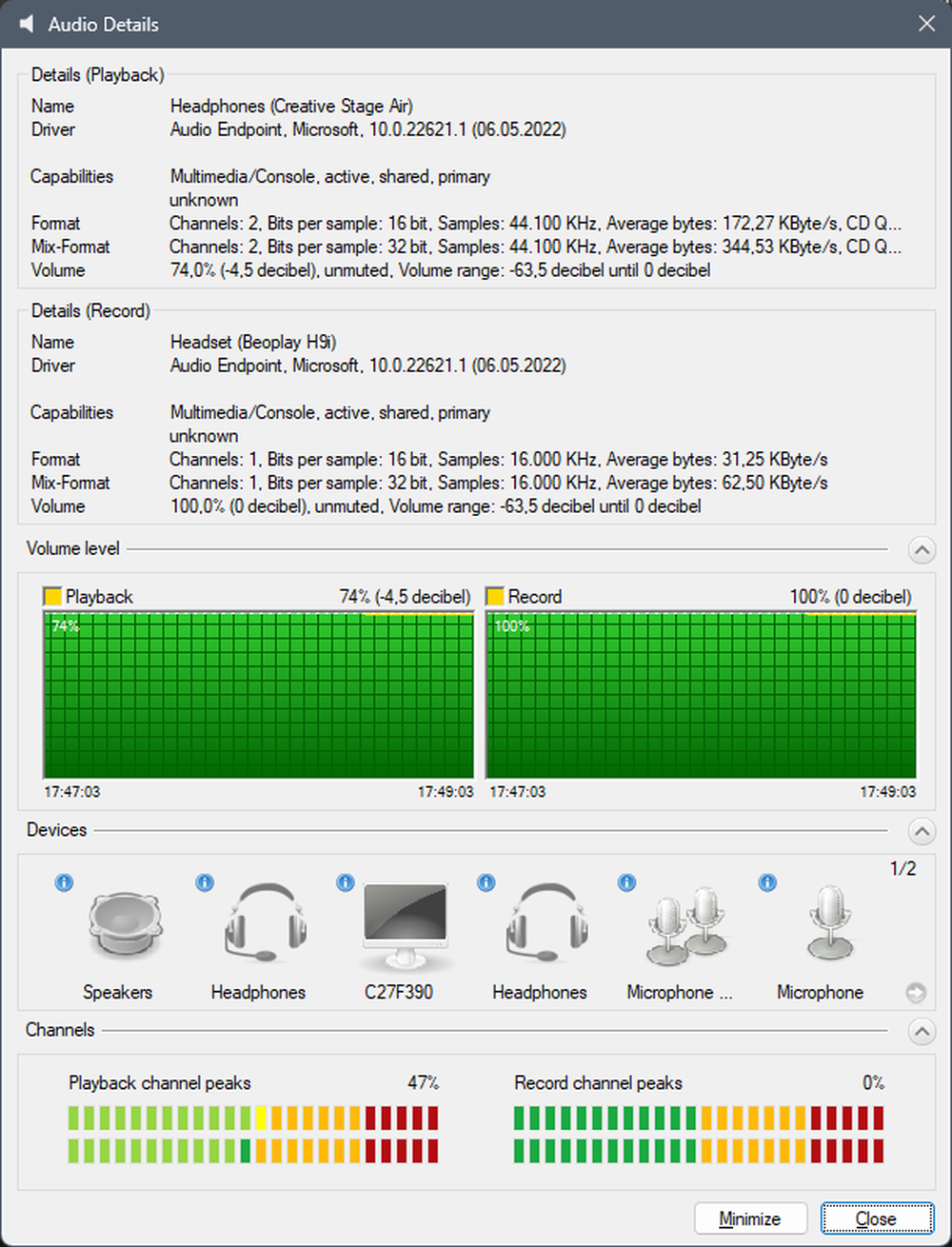952x1247 pixels.
Task: Click the 'Playback channel peaks' label
Action: click(160, 1082)
